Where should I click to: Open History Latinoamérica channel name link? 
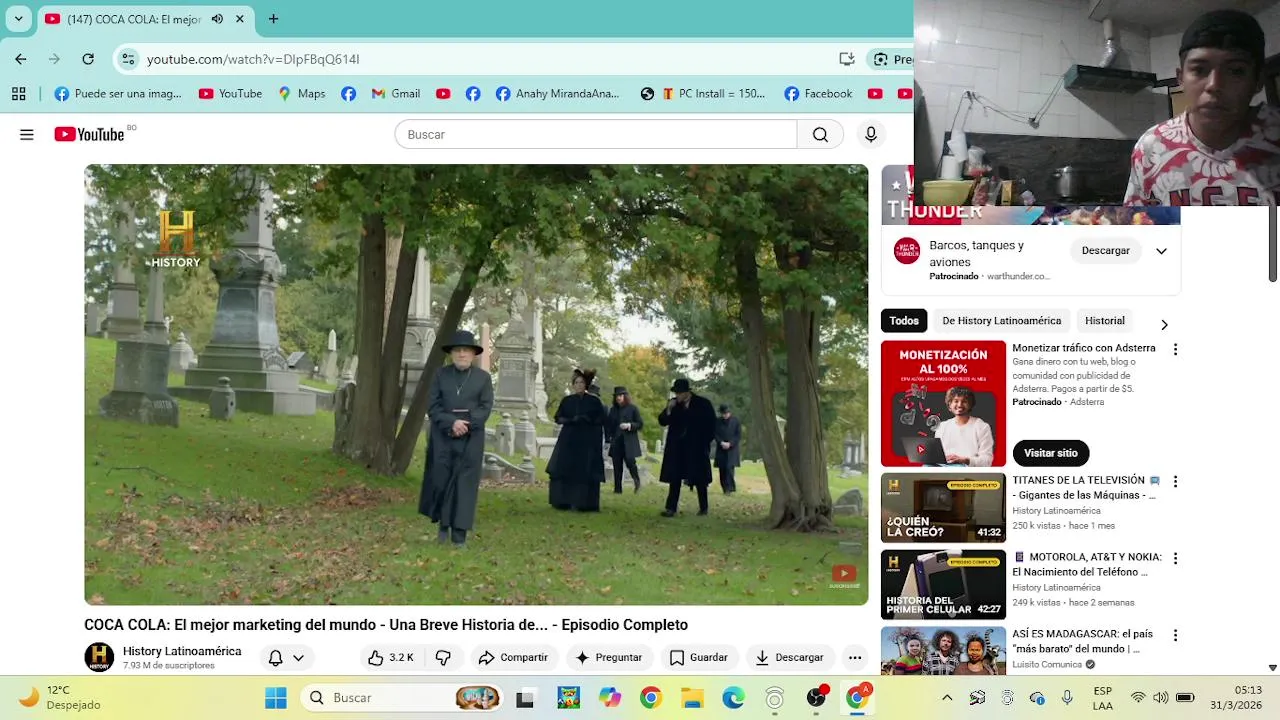click(182, 651)
